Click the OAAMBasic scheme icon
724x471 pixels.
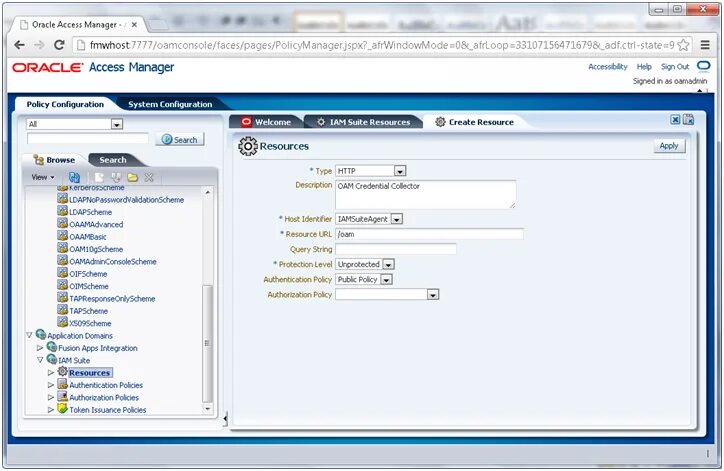62,236
